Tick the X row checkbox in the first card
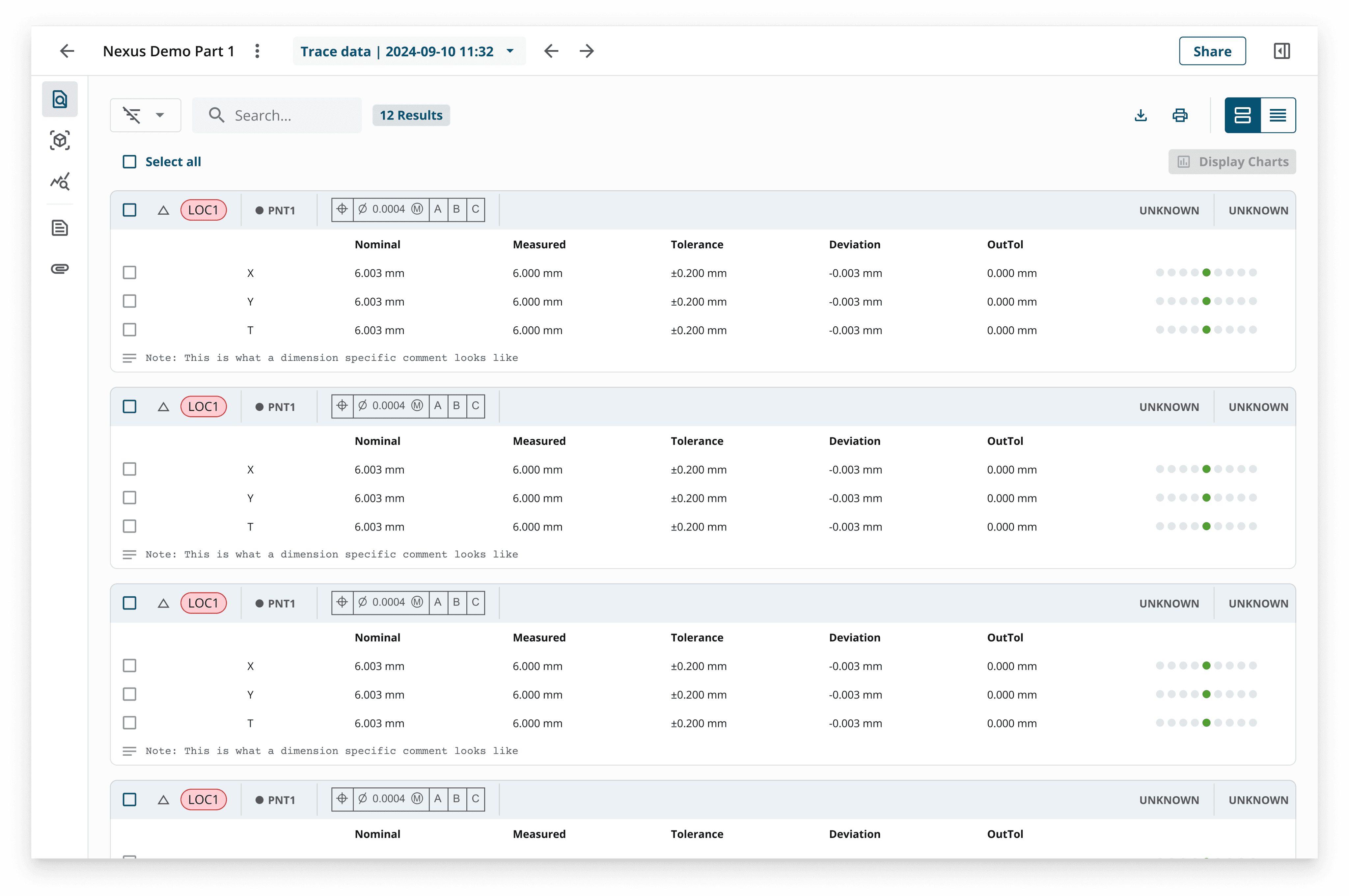The width and height of the screenshot is (1349, 896). click(130, 273)
